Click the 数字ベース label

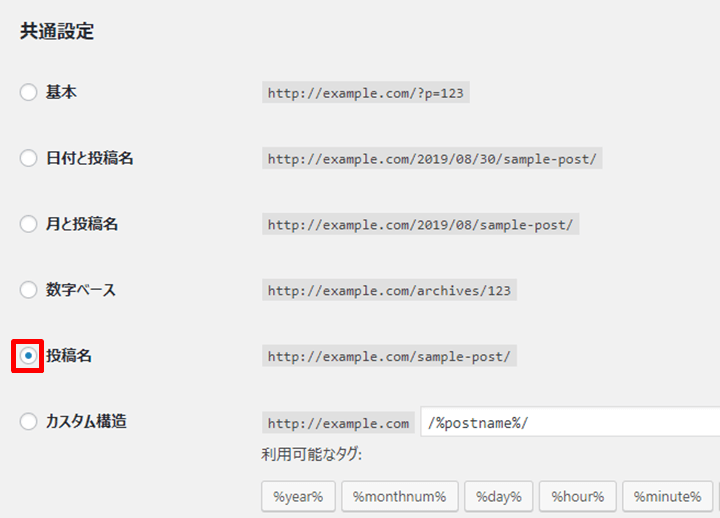(x=80, y=290)
